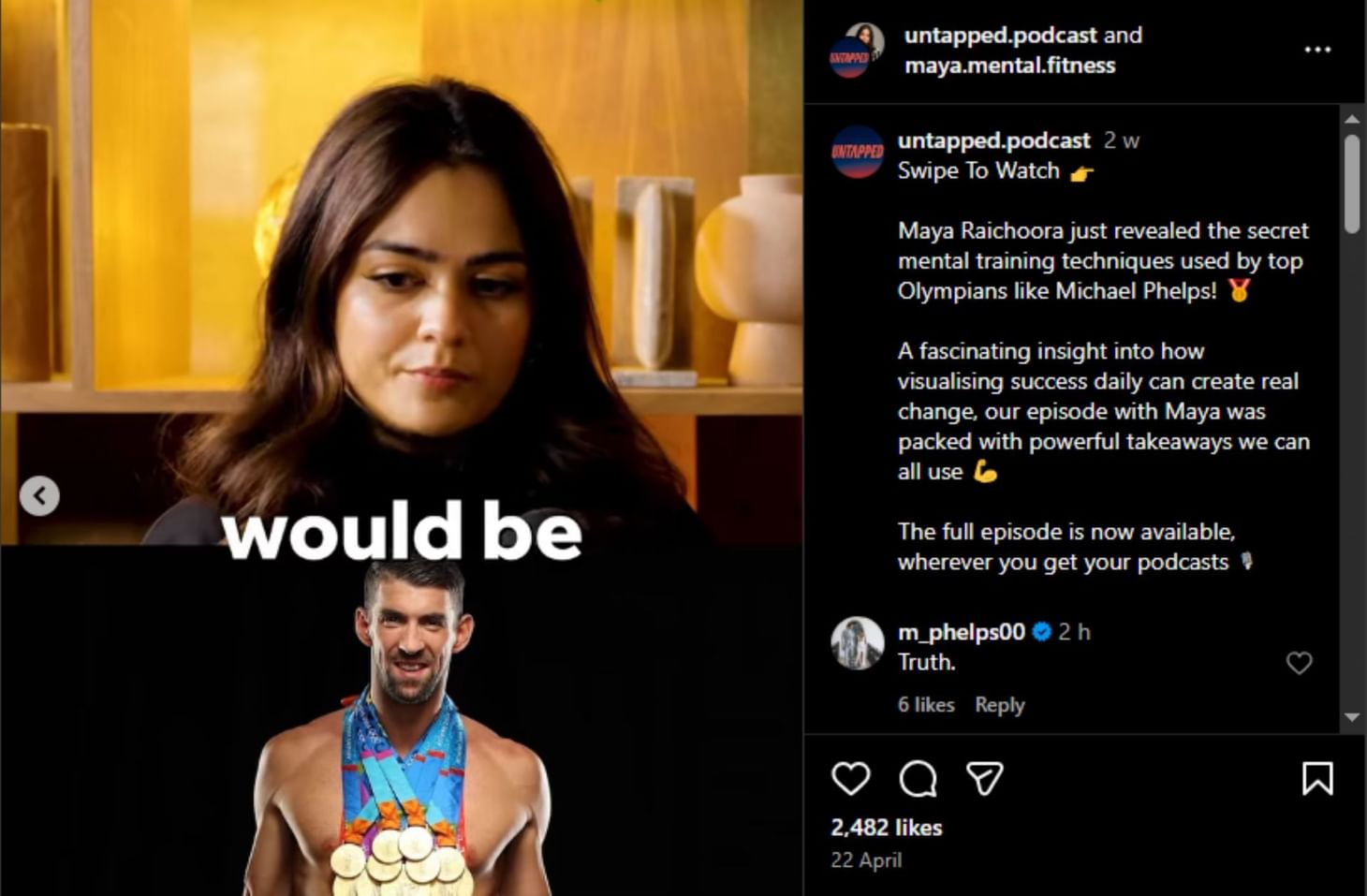This screenshot has width=1367, height=896.
Task: Click the scroll up arrow in comments
Action: (x=1351, y=119)
